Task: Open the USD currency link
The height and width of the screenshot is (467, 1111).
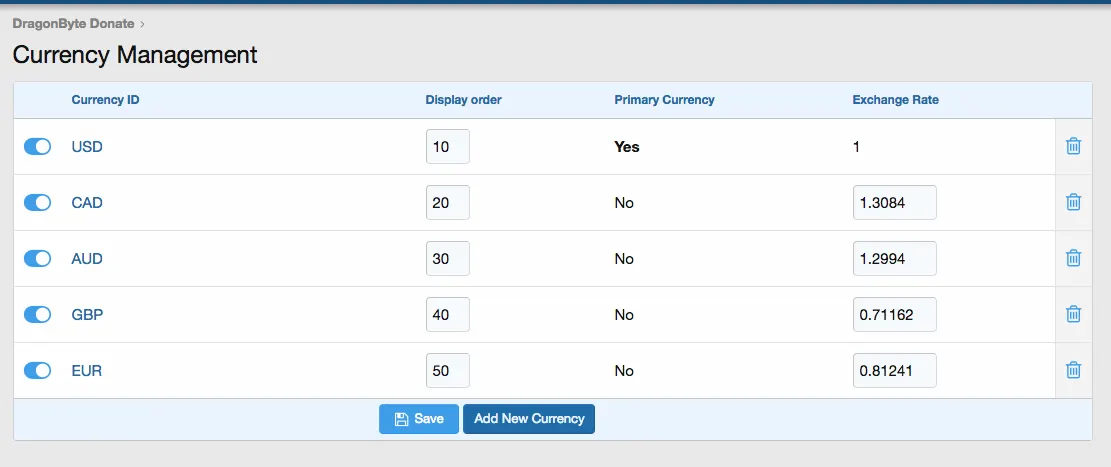Action: (x=87, y=147)
